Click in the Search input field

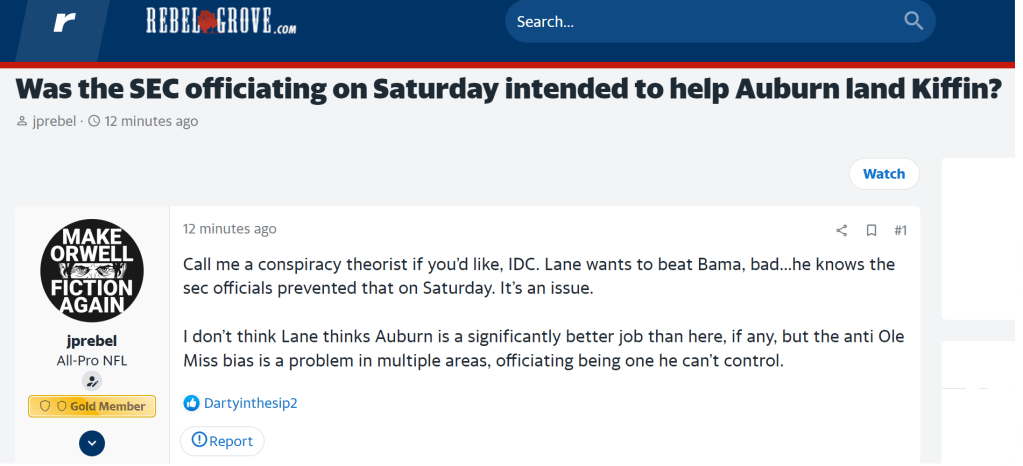(x=700, y=21)
